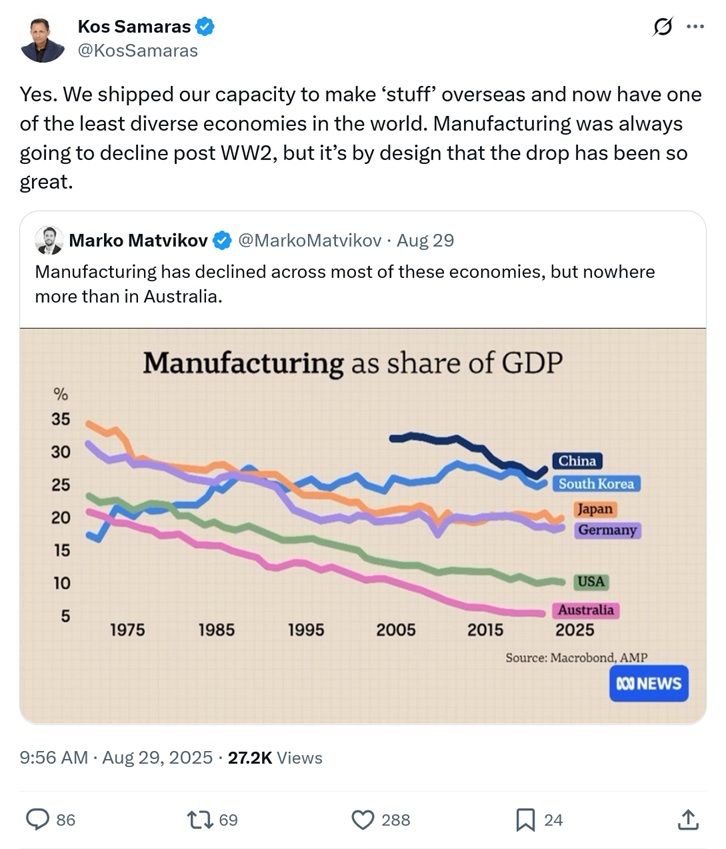Click the Marko Matvikov quoted author name
Viewport: 726px width, 849px height.
139,240
